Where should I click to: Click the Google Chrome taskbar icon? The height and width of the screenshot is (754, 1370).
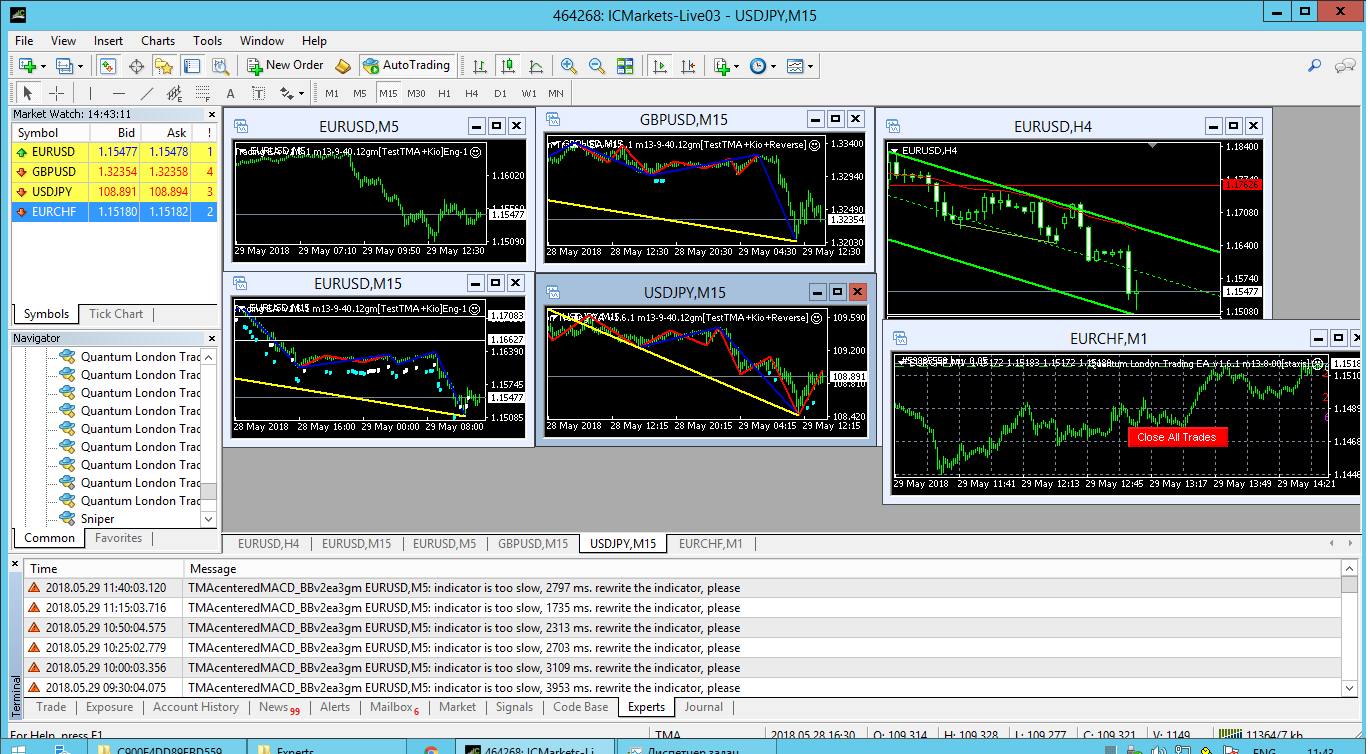pyautogui.click(x=430, y=750)
